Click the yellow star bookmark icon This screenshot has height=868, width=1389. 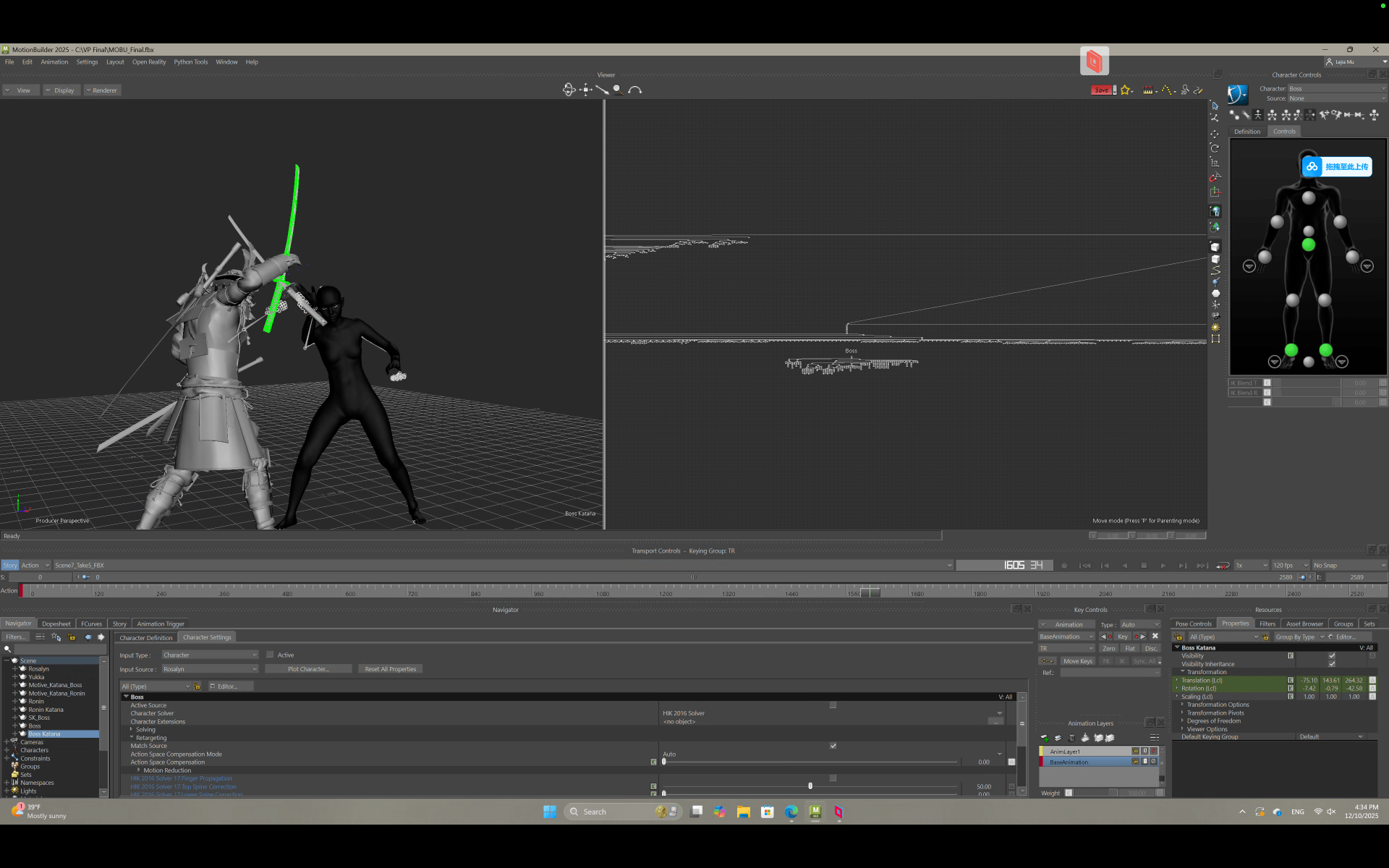[x=1126, y=90]
